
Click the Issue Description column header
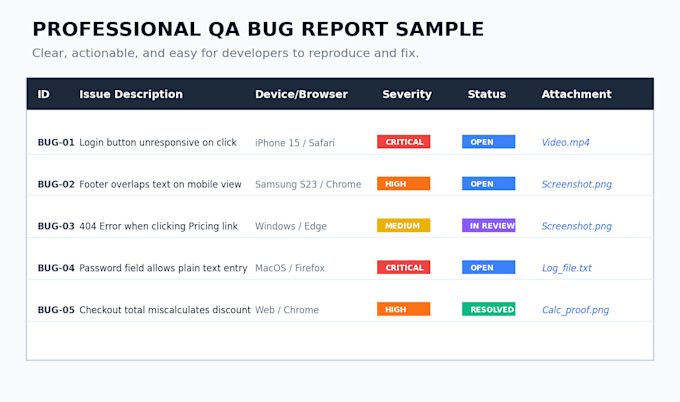click(x=131, y=94)
